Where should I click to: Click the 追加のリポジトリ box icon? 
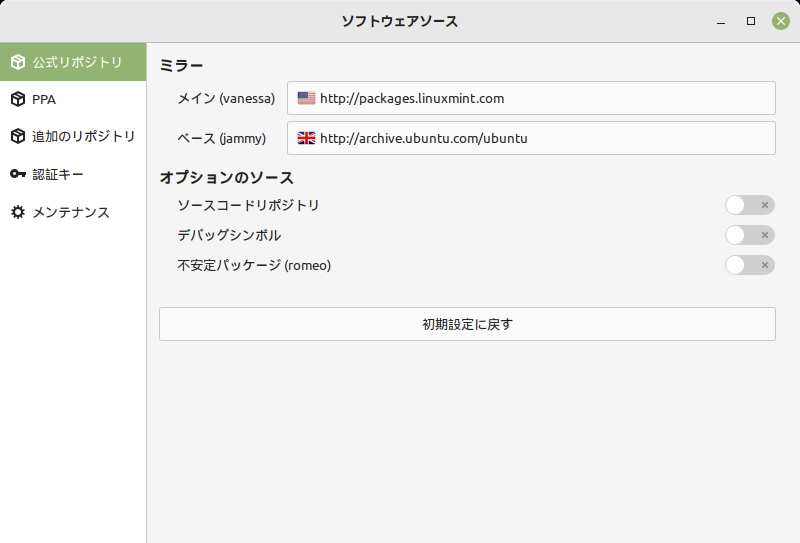point(18,136)
